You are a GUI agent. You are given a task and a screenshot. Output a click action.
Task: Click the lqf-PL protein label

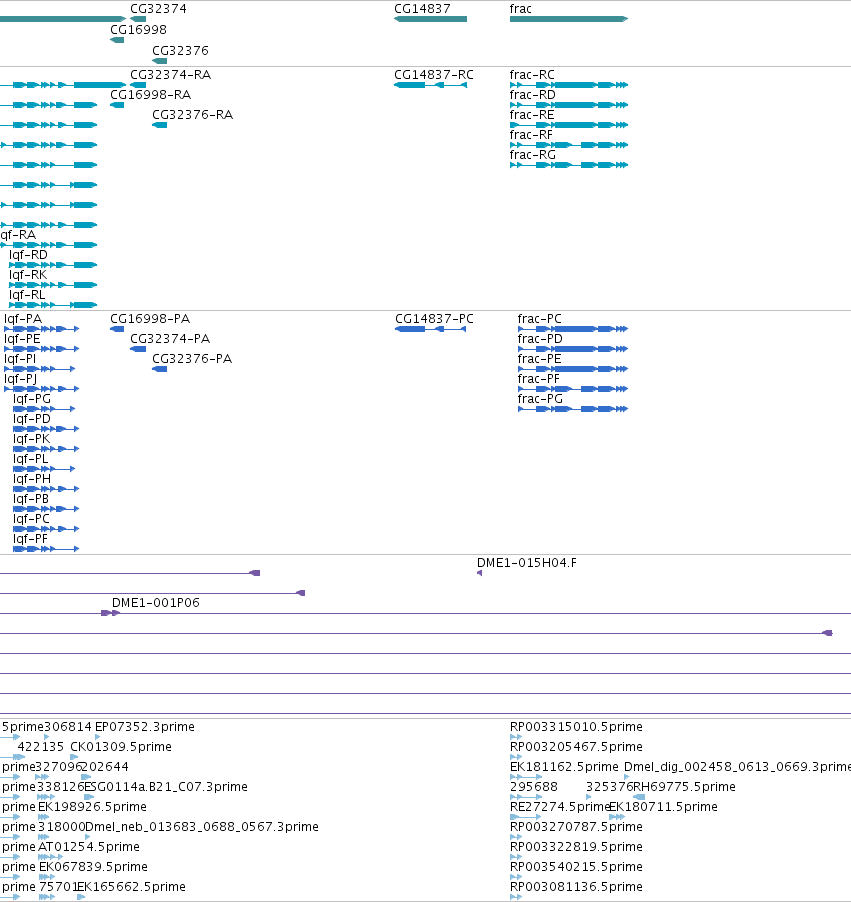pos(30,459)
